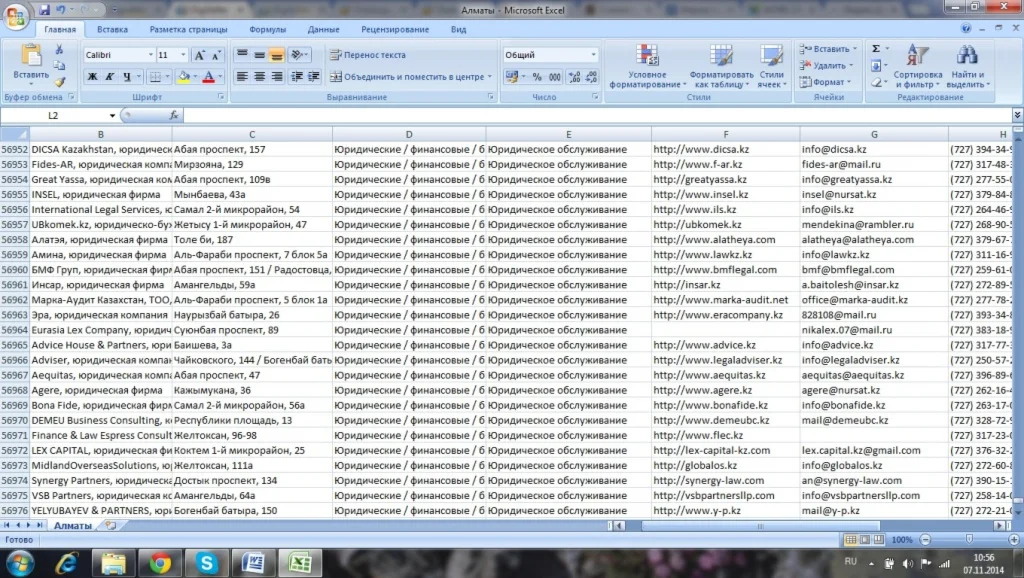Toggle italic formatting (К)

109,77
